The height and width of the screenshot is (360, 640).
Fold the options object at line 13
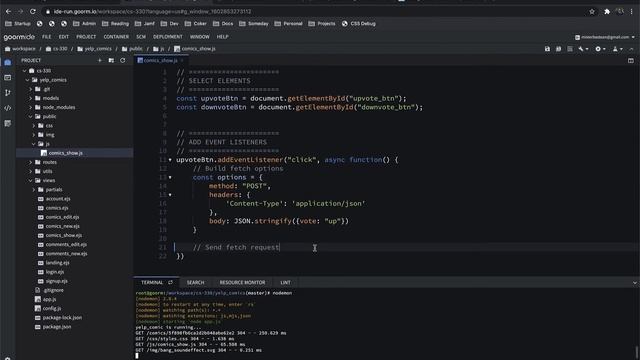click(x=170, y=178)
